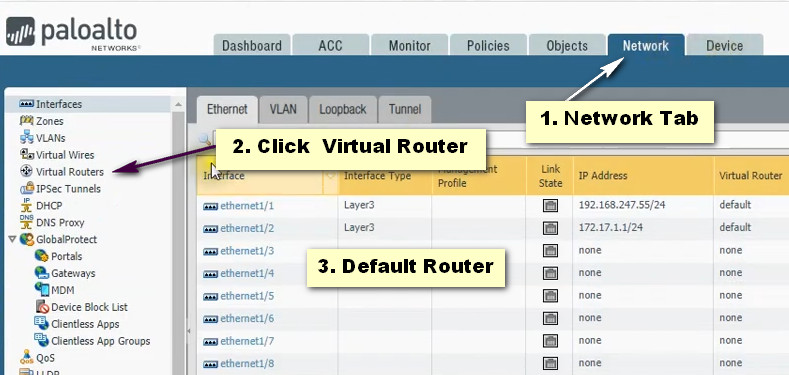The height and width of the screenshot is (375, 789).
Task: Click link state icon for ethernet1/4
Action: coord(550,273)
